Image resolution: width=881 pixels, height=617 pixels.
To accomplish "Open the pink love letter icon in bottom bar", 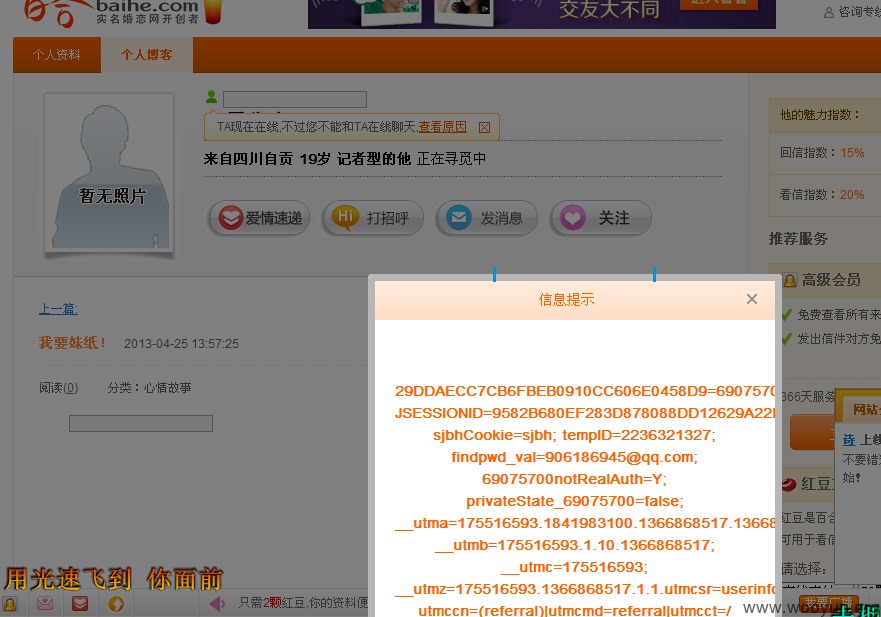I will tap(45, 604).
